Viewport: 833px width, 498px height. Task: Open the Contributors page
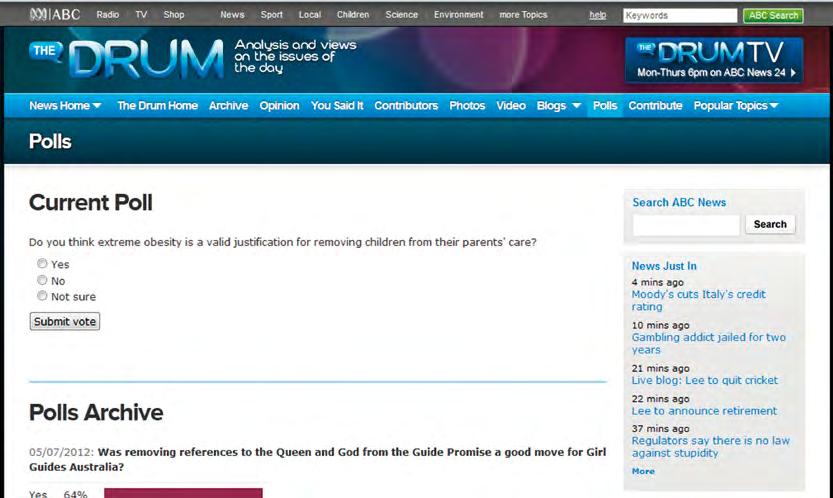click(406, 106)
